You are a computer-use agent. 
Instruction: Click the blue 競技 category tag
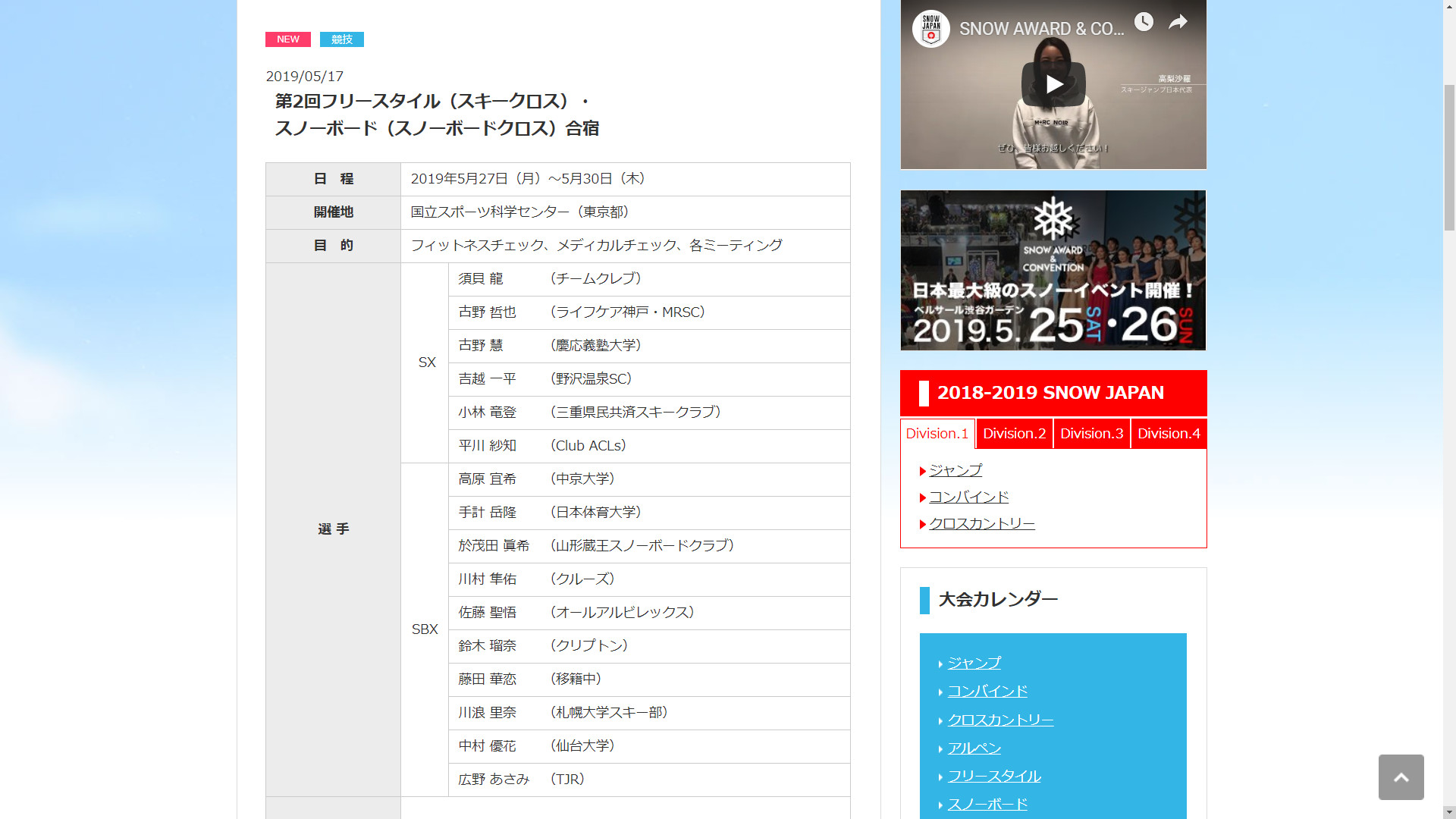(341, 39)
